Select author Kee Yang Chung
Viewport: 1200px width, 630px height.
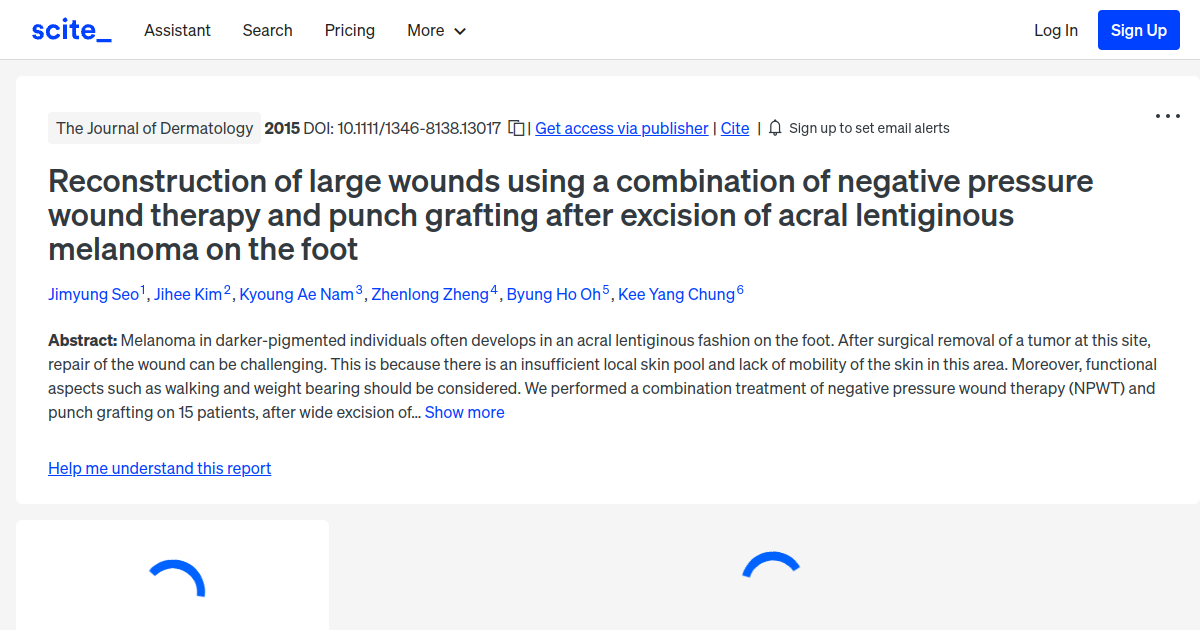[675, 294]
